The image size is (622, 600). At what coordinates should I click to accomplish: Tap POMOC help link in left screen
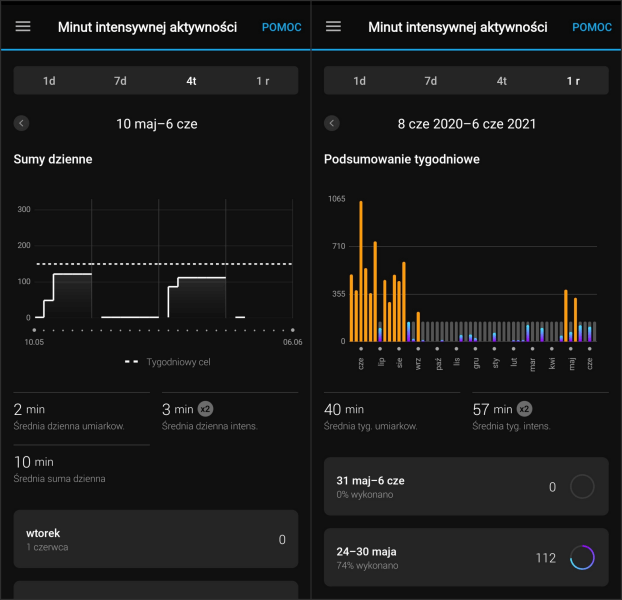click(x=282, y=27)
